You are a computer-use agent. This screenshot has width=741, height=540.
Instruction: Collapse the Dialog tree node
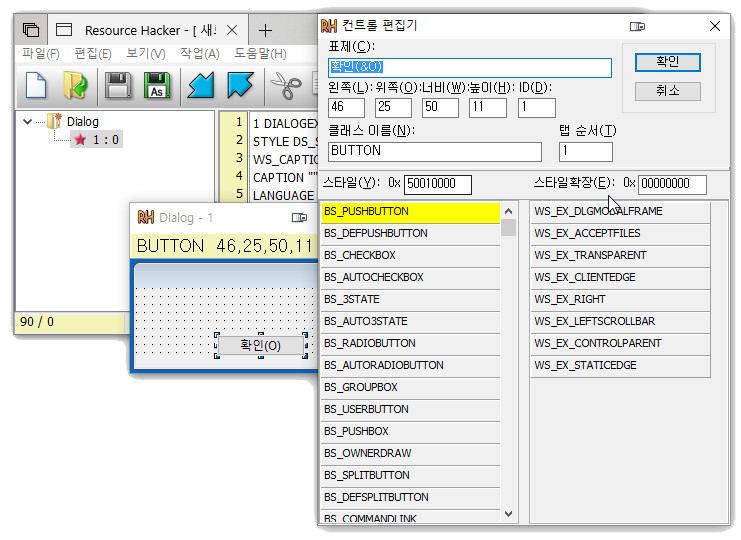click(27, 121)
